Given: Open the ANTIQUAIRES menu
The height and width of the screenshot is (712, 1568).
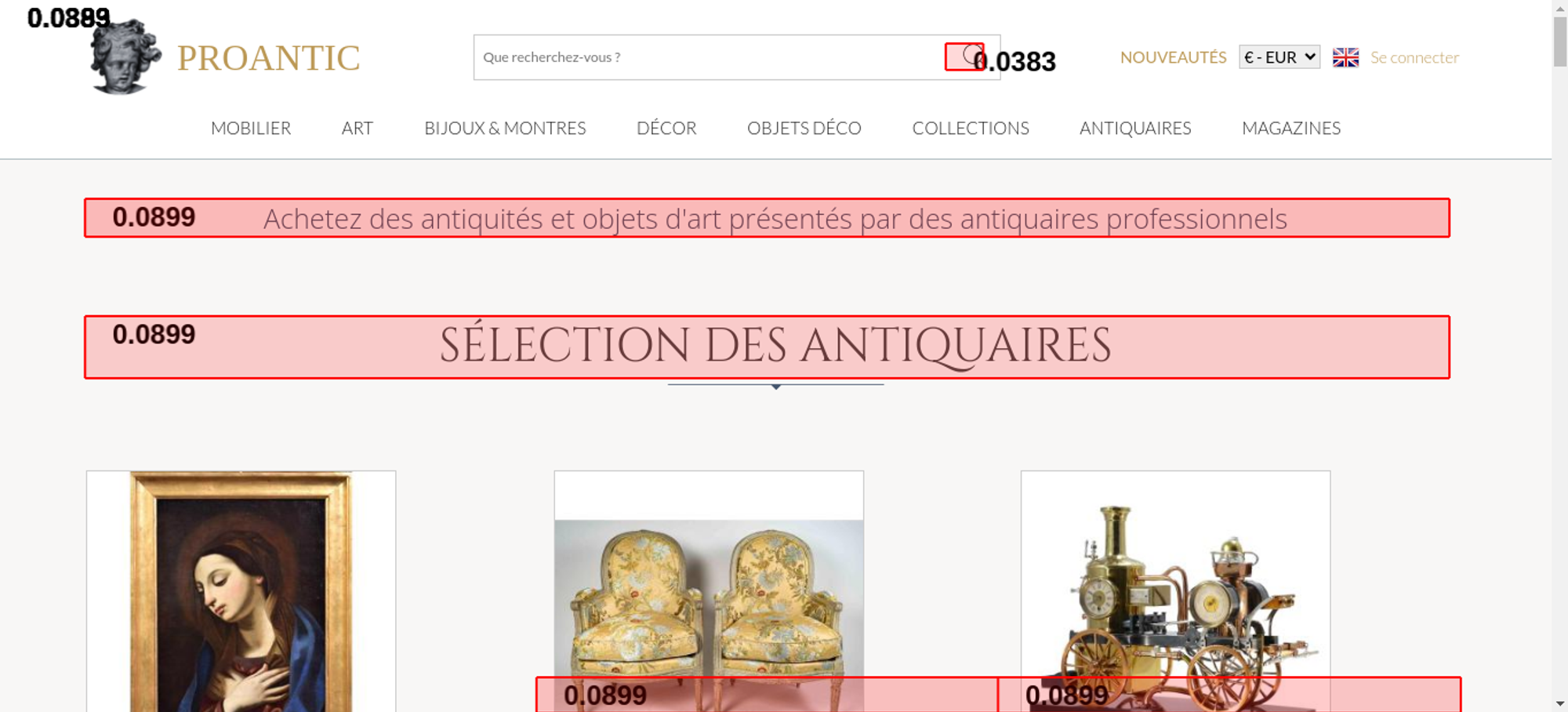Looking at the screenshot, I should click(1135, 128).
